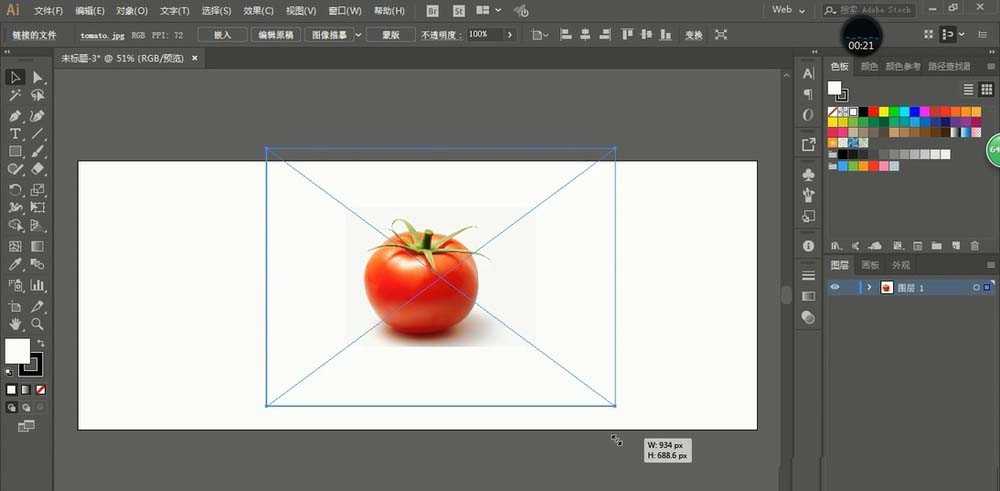Open the Symbols club-shaped panel icon
This screenshot has width=1000, height=491.
[x=808, y=174]
